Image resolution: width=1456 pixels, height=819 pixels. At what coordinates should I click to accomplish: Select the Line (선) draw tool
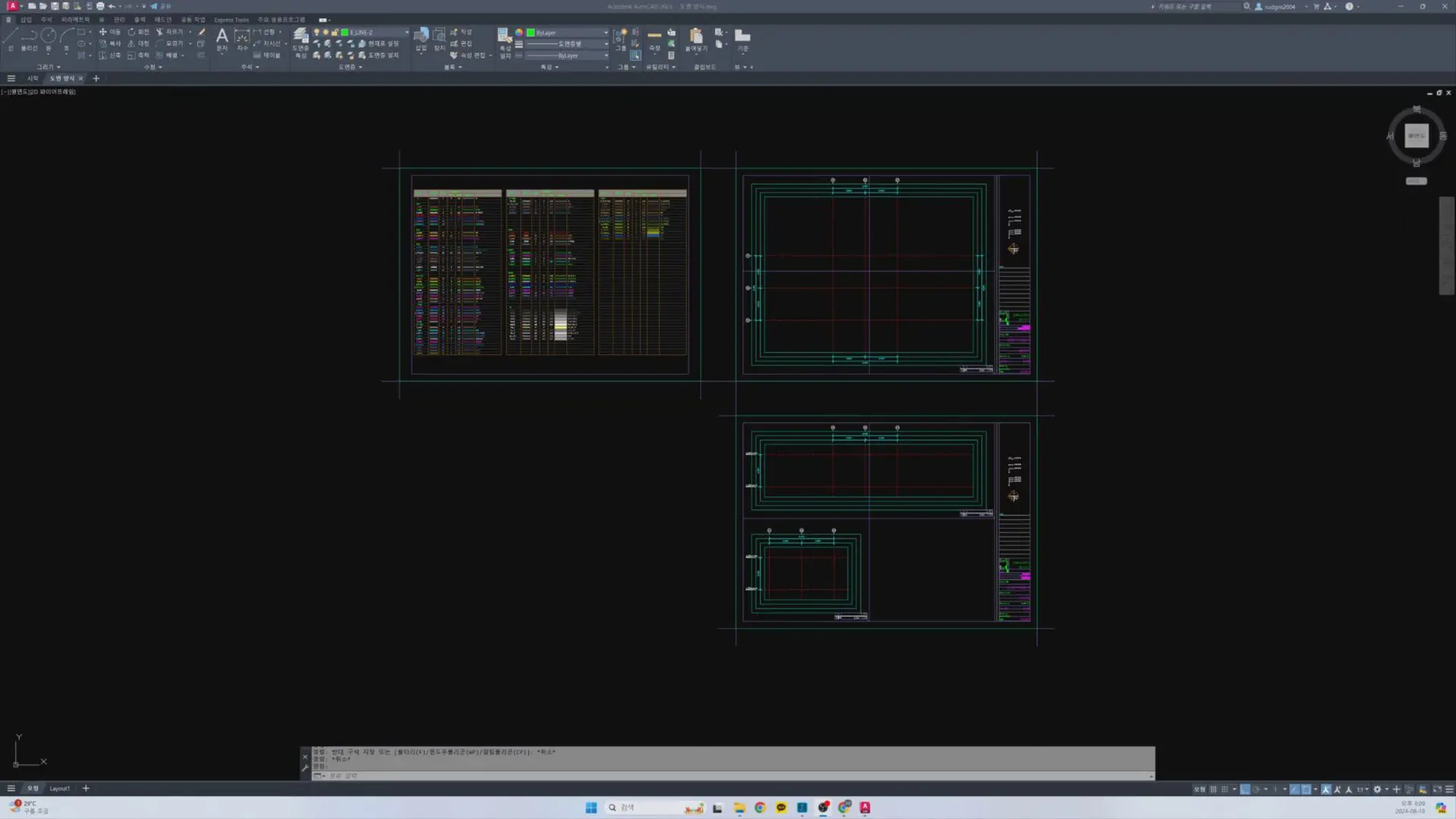[x=11, y=36]
